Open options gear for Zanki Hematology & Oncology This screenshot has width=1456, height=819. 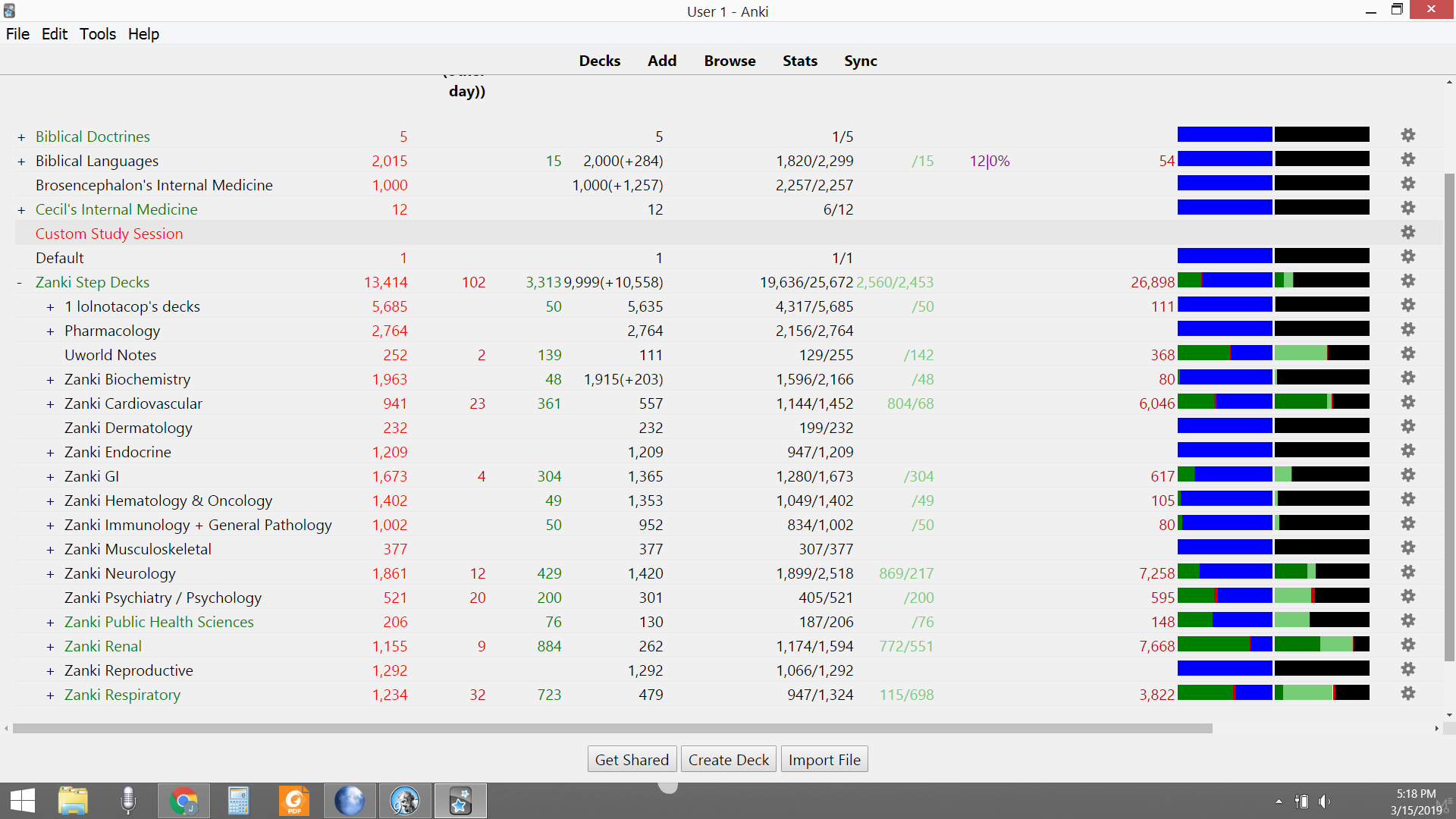pyautogui.click(x=1408, y=500)
